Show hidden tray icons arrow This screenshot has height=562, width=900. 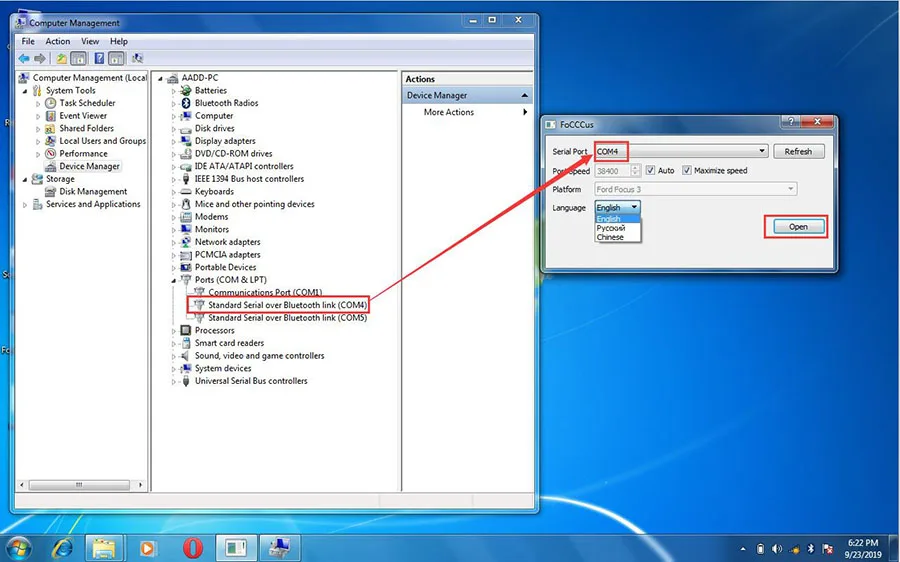point(743,549)
